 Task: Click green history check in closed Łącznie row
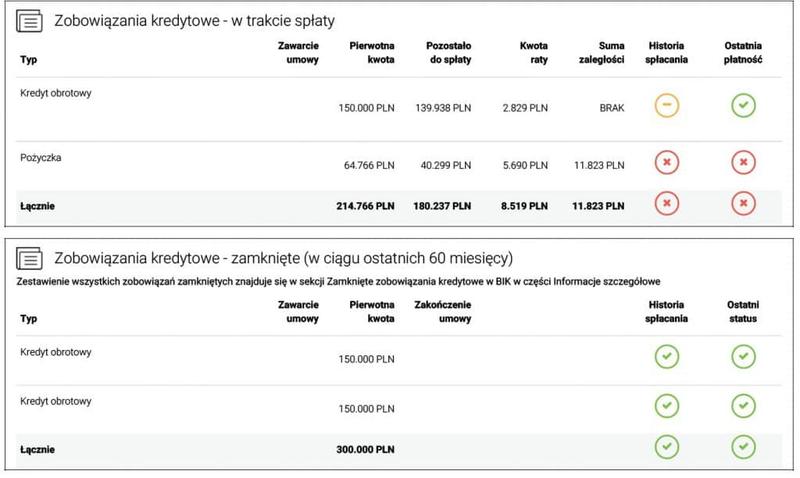pyautogui.click(x=666, y=446)
